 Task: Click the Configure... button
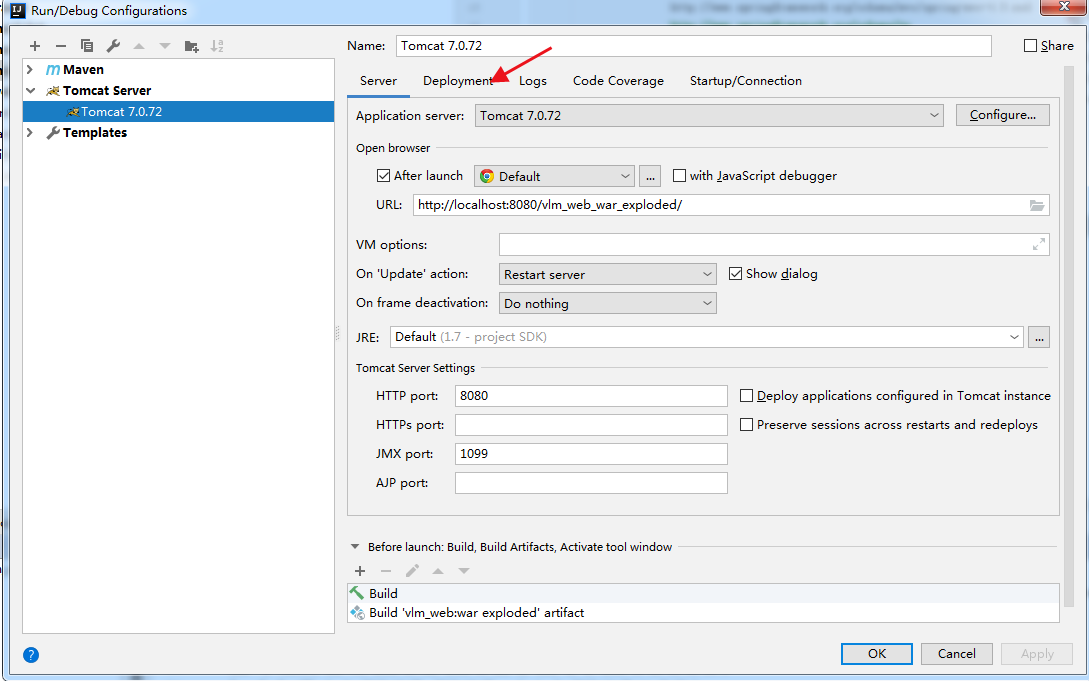click(1003, 115)
